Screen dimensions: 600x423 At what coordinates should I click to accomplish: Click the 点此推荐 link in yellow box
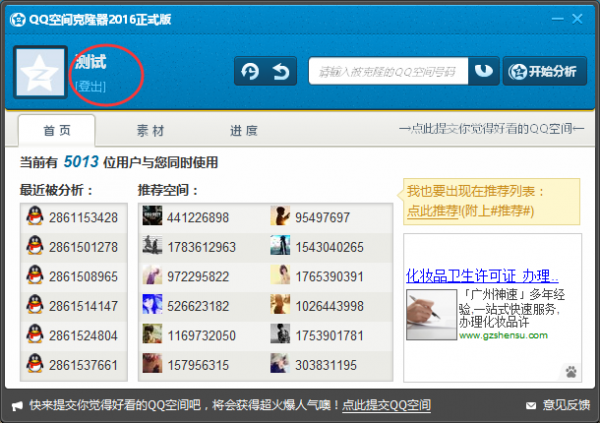(434, 211)
